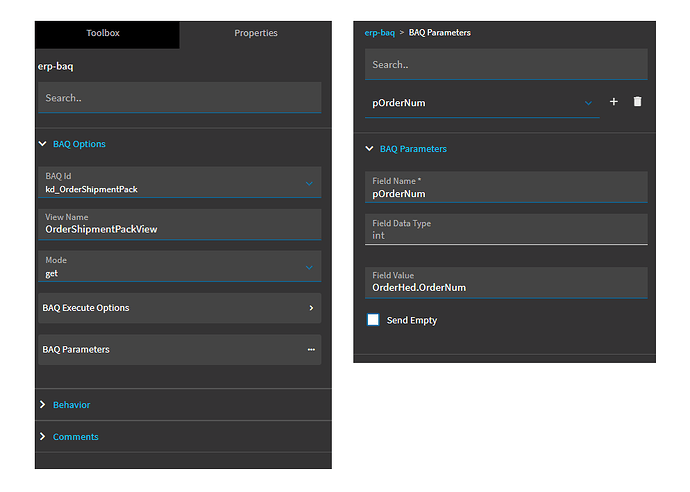Image resolution: width=690 pixels, height=492 pixels.
Task: Open the pOrderNum parameter selector dropdown
Action: (x=588, y=103)
